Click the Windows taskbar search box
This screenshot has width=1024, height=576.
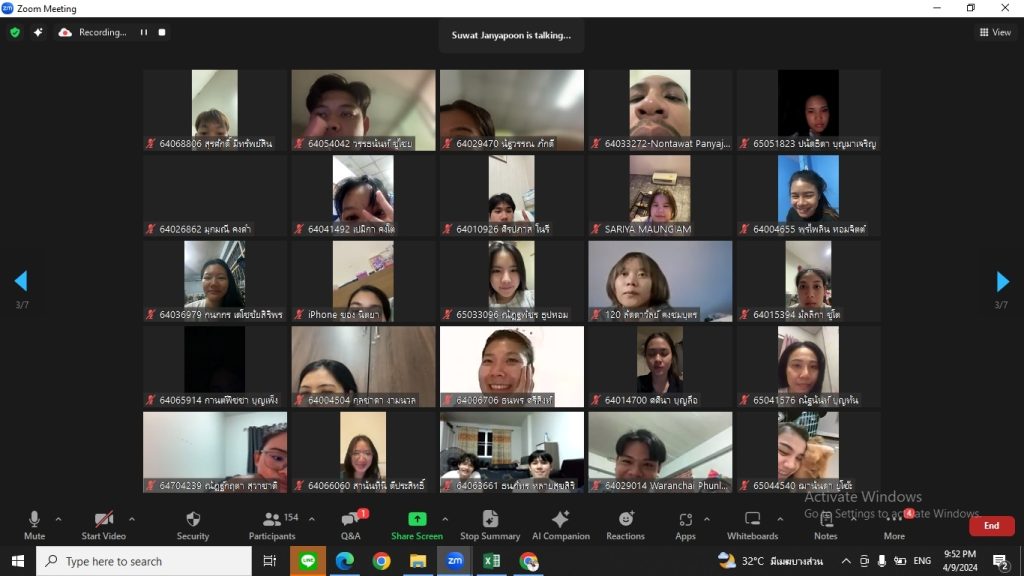(144, 561)
